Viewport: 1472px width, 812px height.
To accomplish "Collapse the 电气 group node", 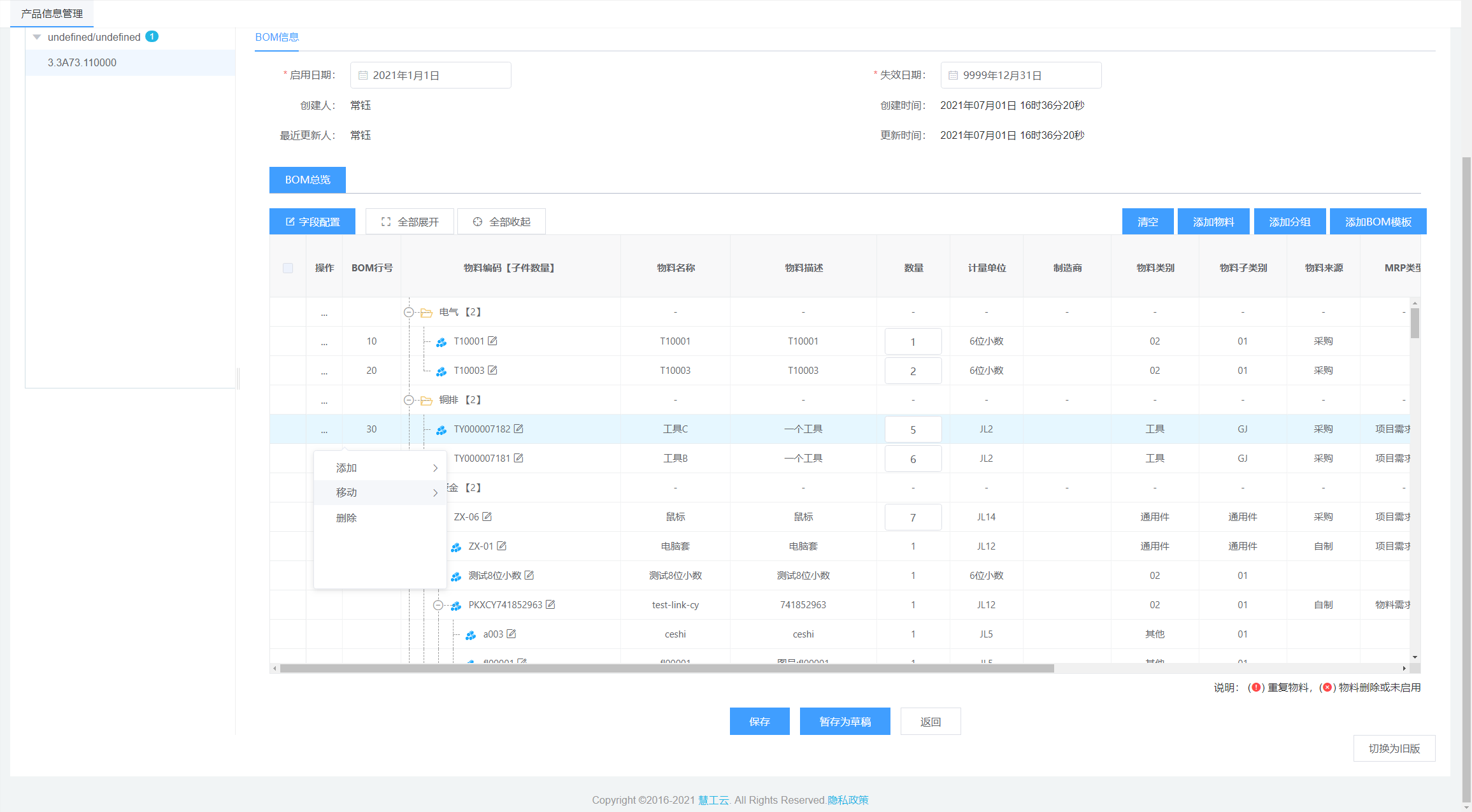I will click(x=409, y=312).
